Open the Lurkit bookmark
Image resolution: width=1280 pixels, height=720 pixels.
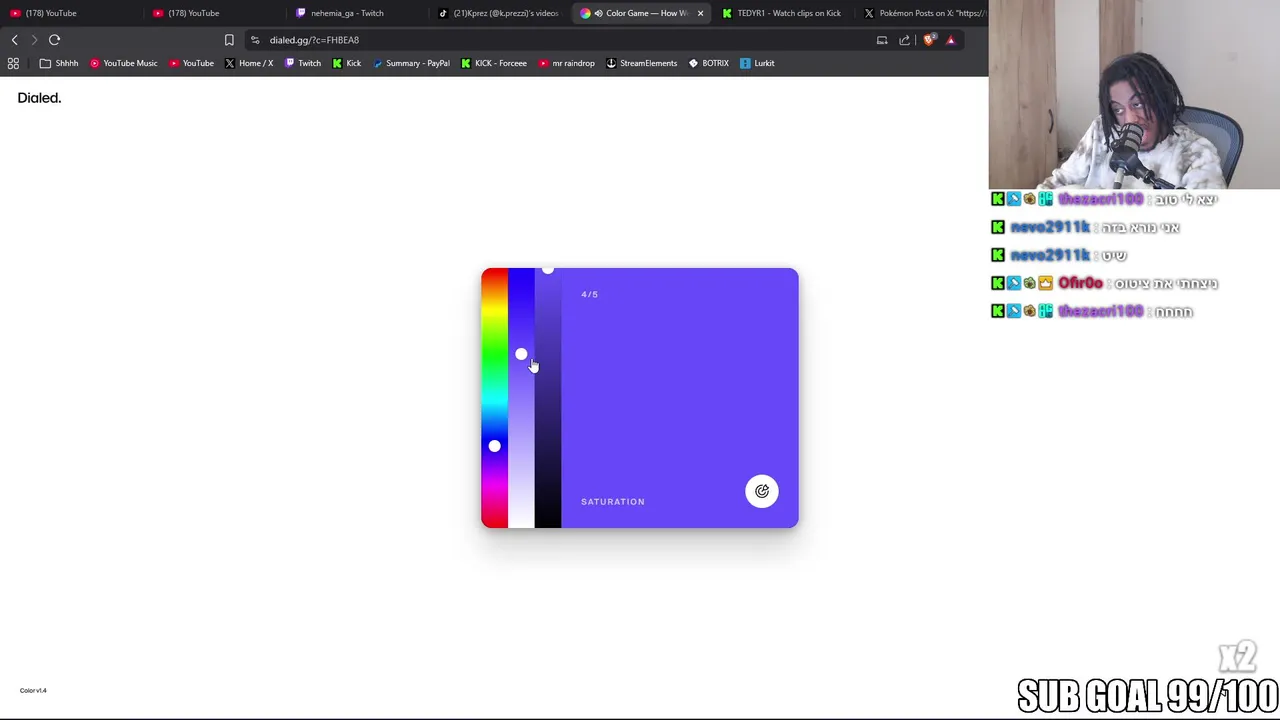tap(757, 63)
